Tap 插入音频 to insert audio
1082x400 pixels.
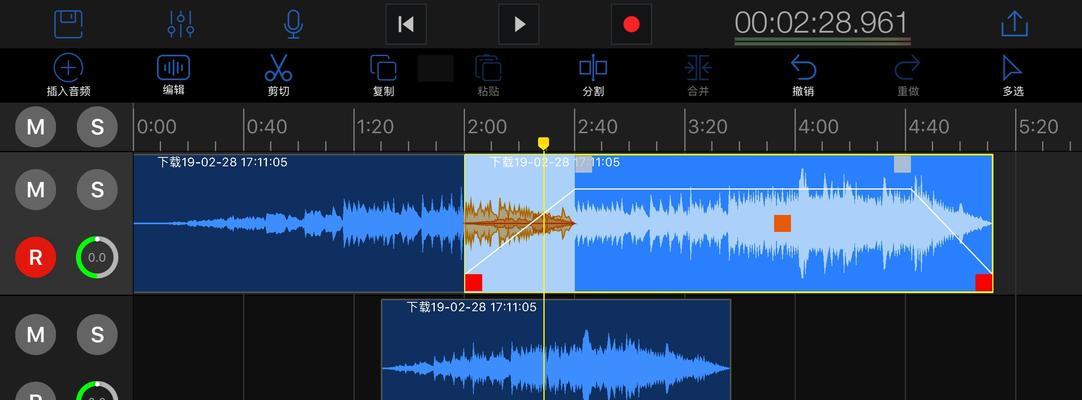pos(68,76)
